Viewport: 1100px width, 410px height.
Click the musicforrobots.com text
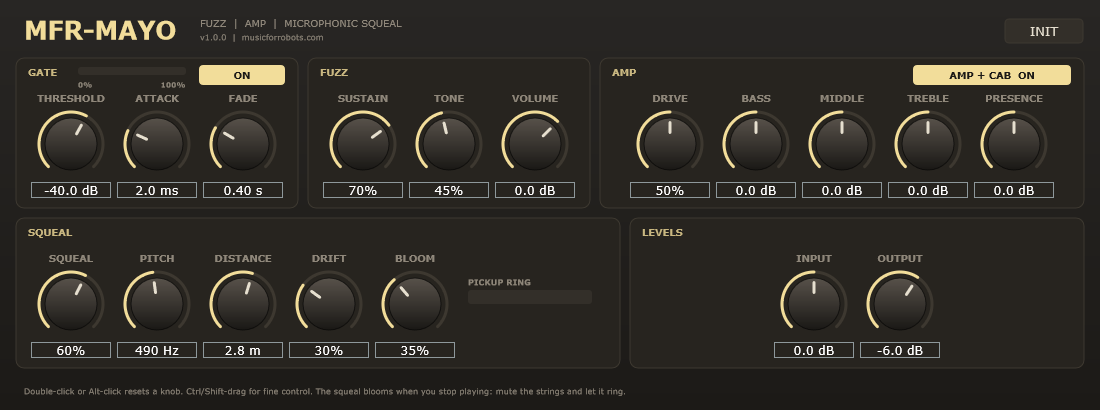tap(282, 38)
